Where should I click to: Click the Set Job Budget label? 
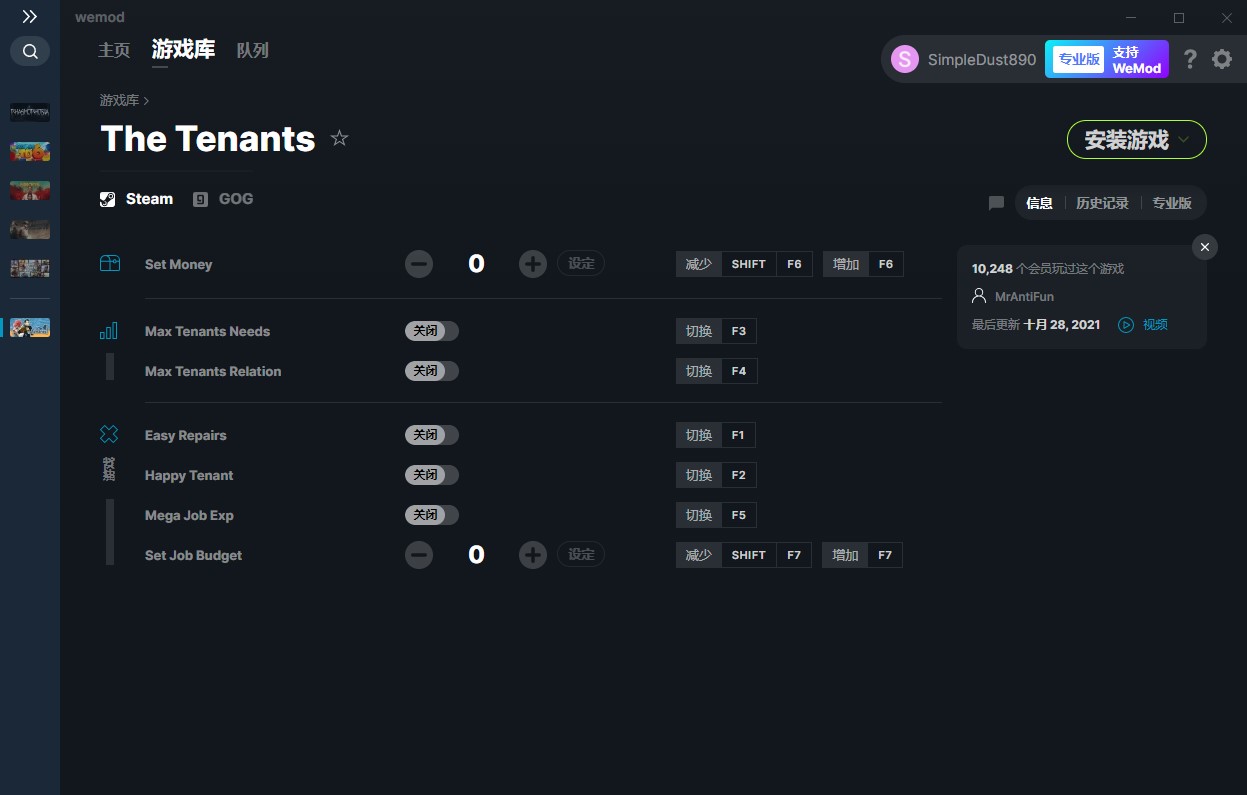[193, 555]
